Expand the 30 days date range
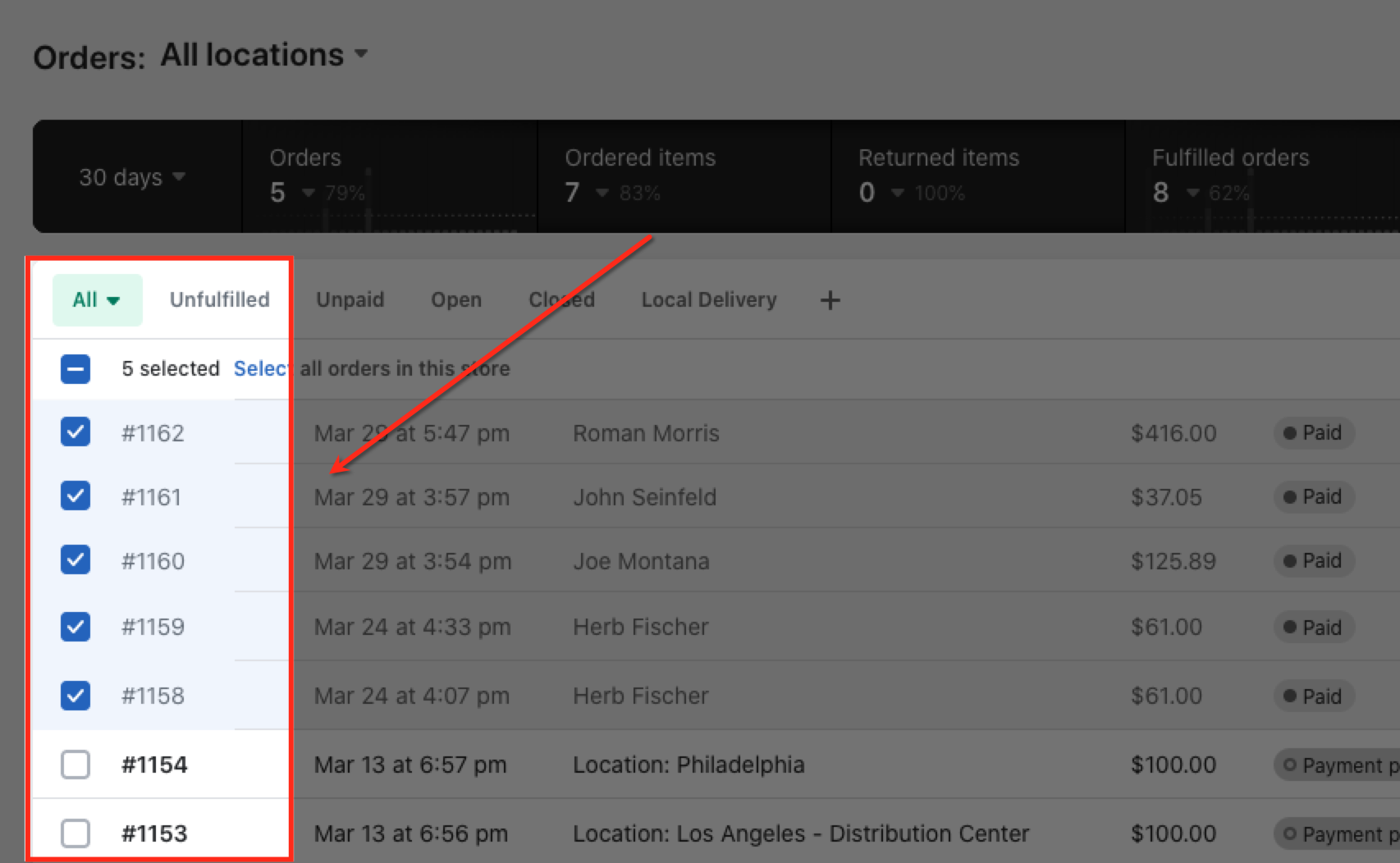 pyautogui.click(x=131, y=177)
